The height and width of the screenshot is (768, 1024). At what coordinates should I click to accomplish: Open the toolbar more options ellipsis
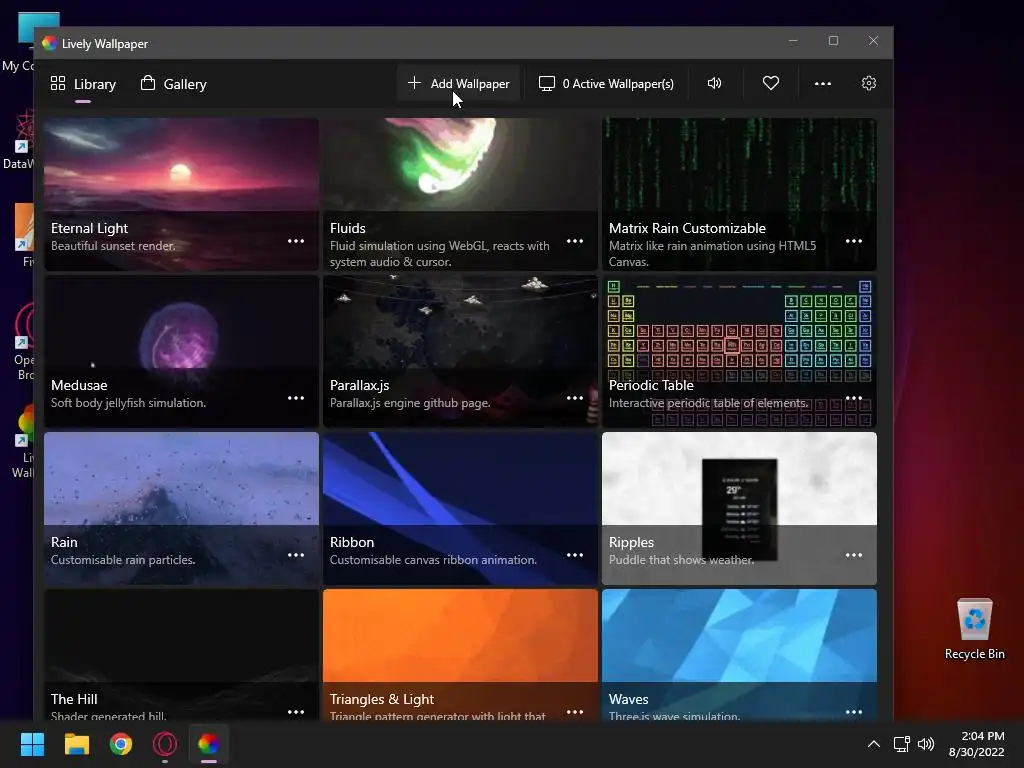pyautogui.click(x=823, y=84)
